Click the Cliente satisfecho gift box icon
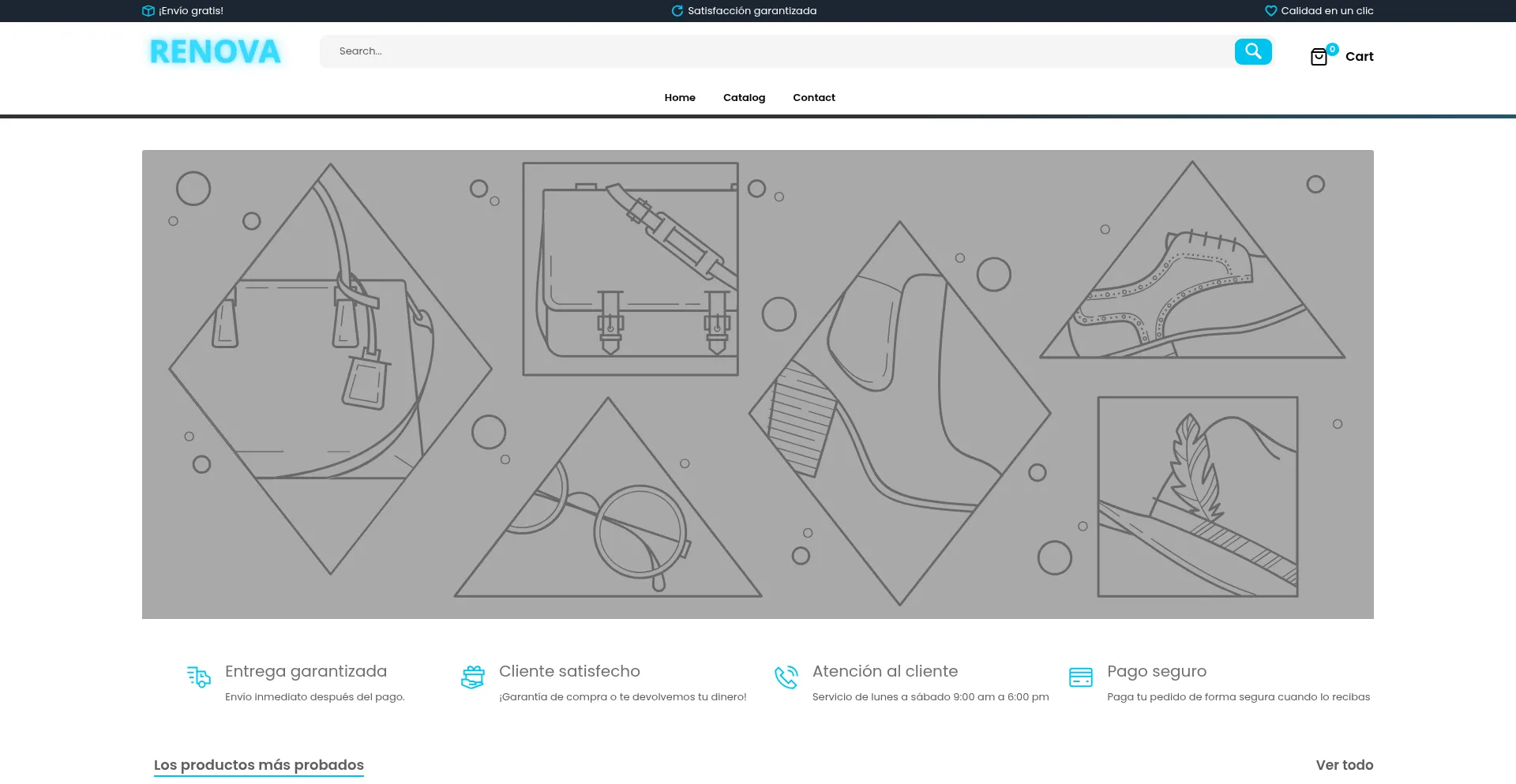 click(x=473, y=677)
